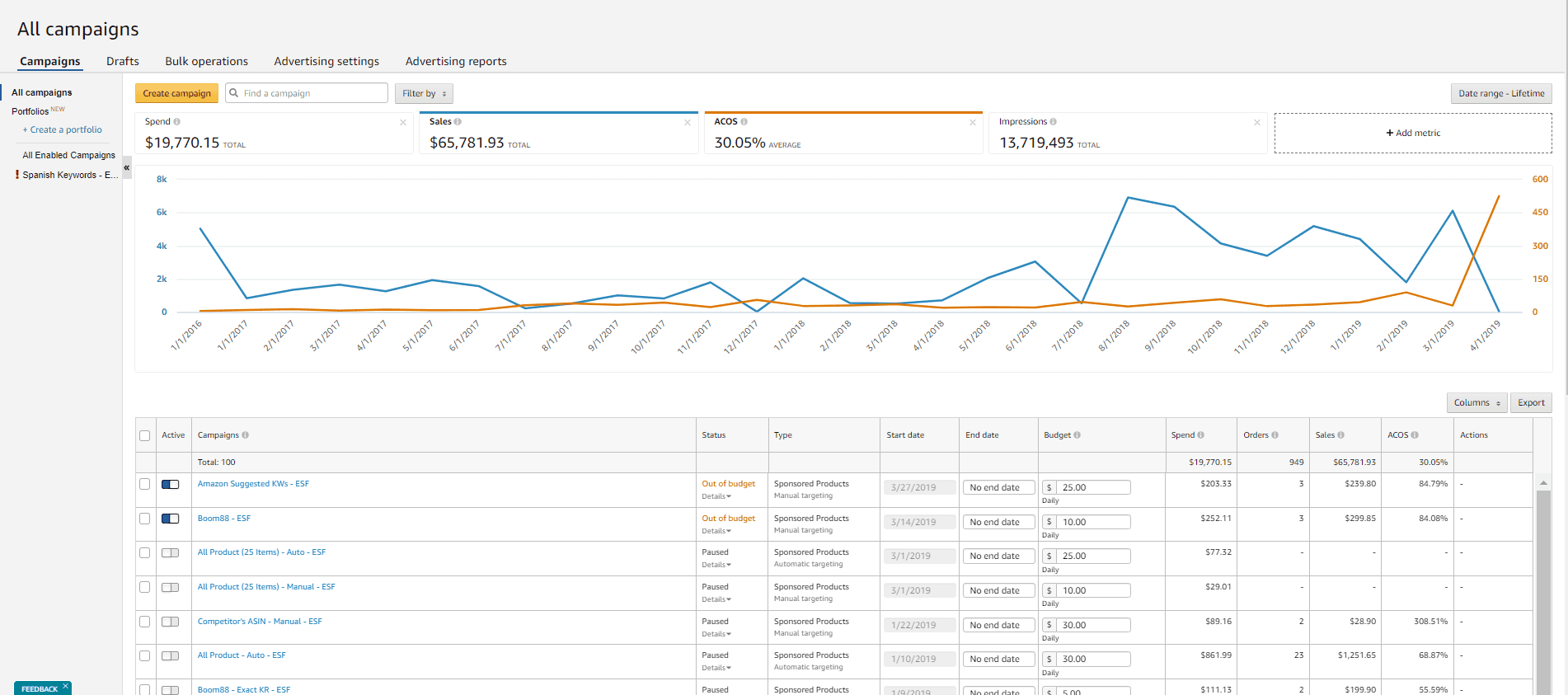Open Advertising settings tab

coord(326,61)
